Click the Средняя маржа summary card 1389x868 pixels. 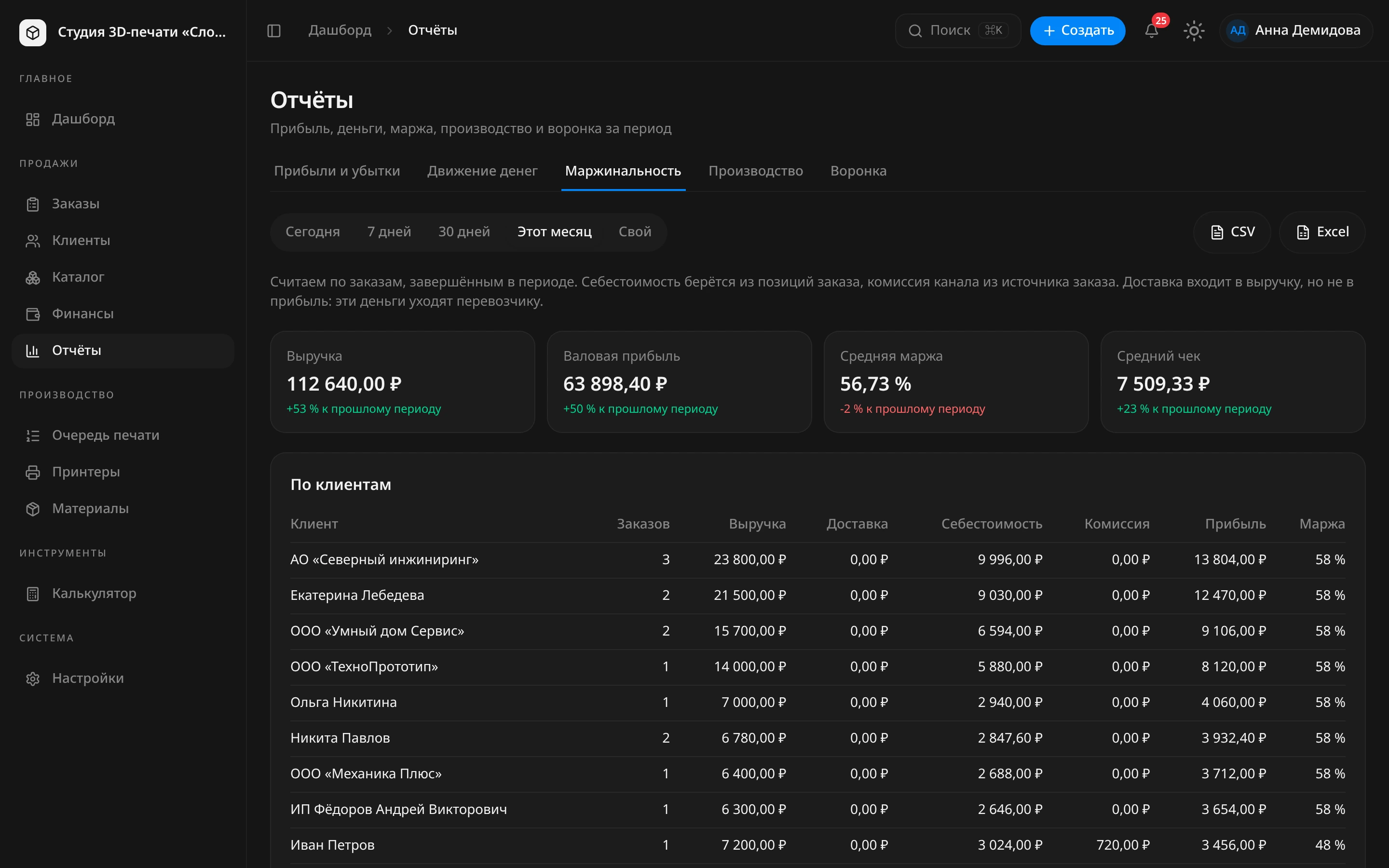pyautogui.click(x=955, y=382)
